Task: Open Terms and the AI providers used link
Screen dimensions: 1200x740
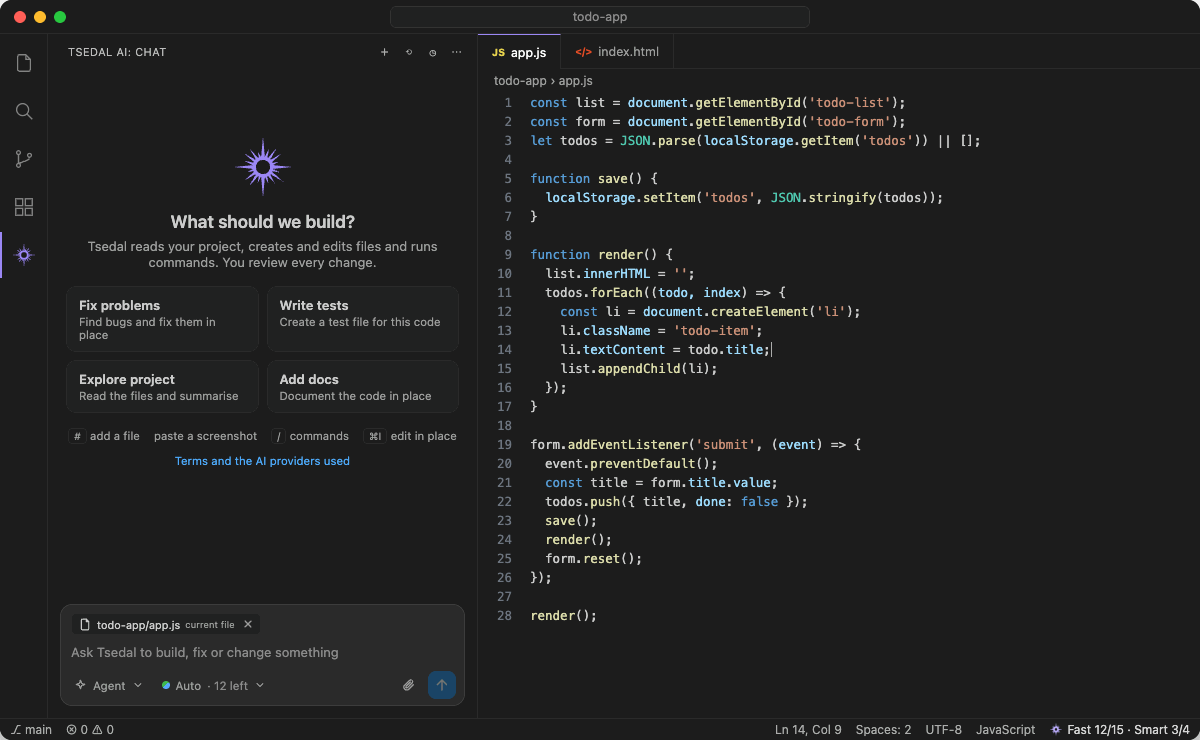Action: [262, 461]
